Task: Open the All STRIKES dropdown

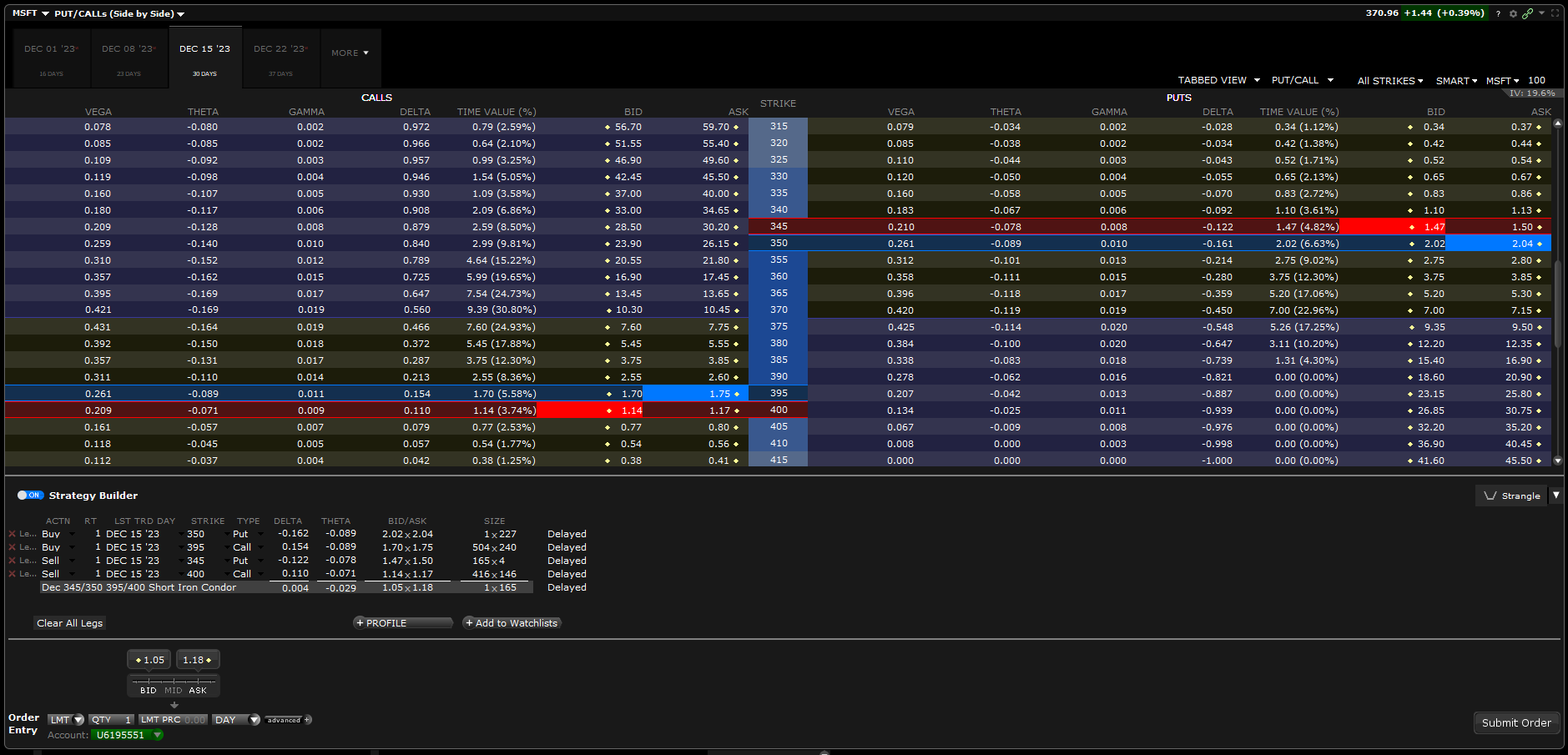Action: (1390, 81)
